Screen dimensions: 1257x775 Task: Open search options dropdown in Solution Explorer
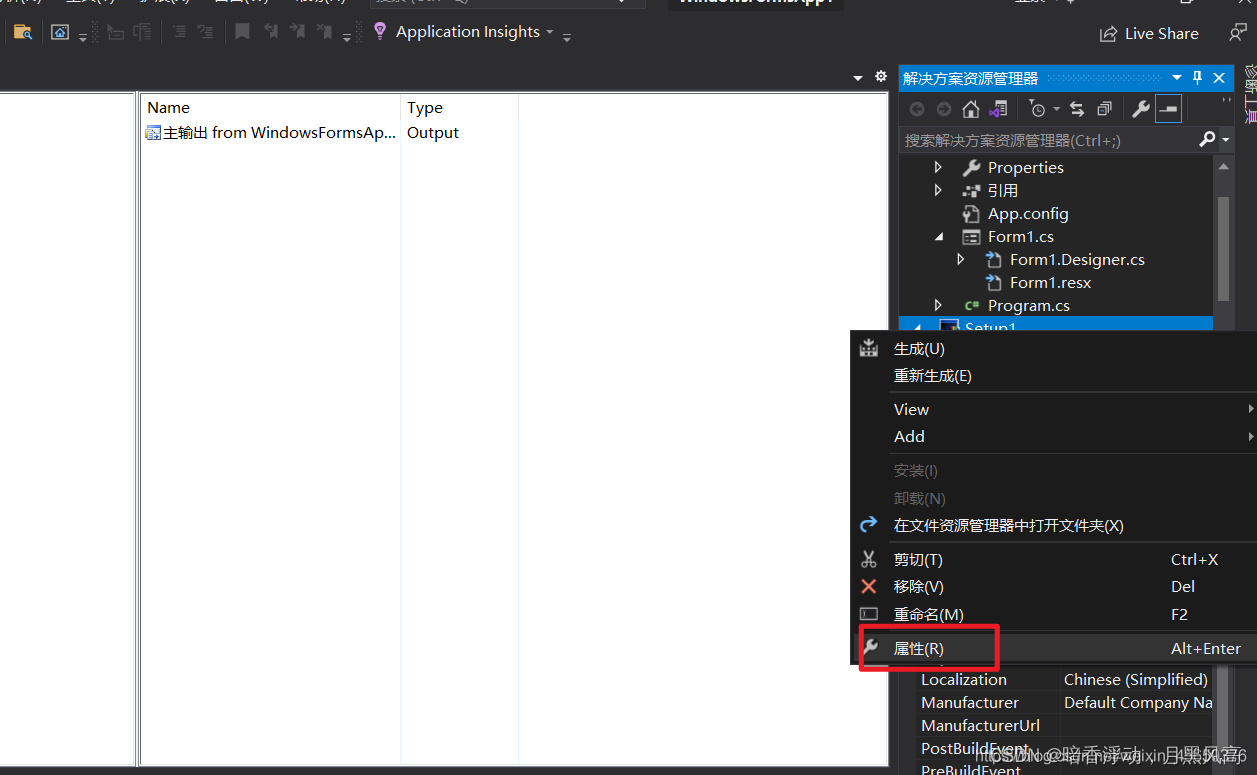[x=1226, y=140]
